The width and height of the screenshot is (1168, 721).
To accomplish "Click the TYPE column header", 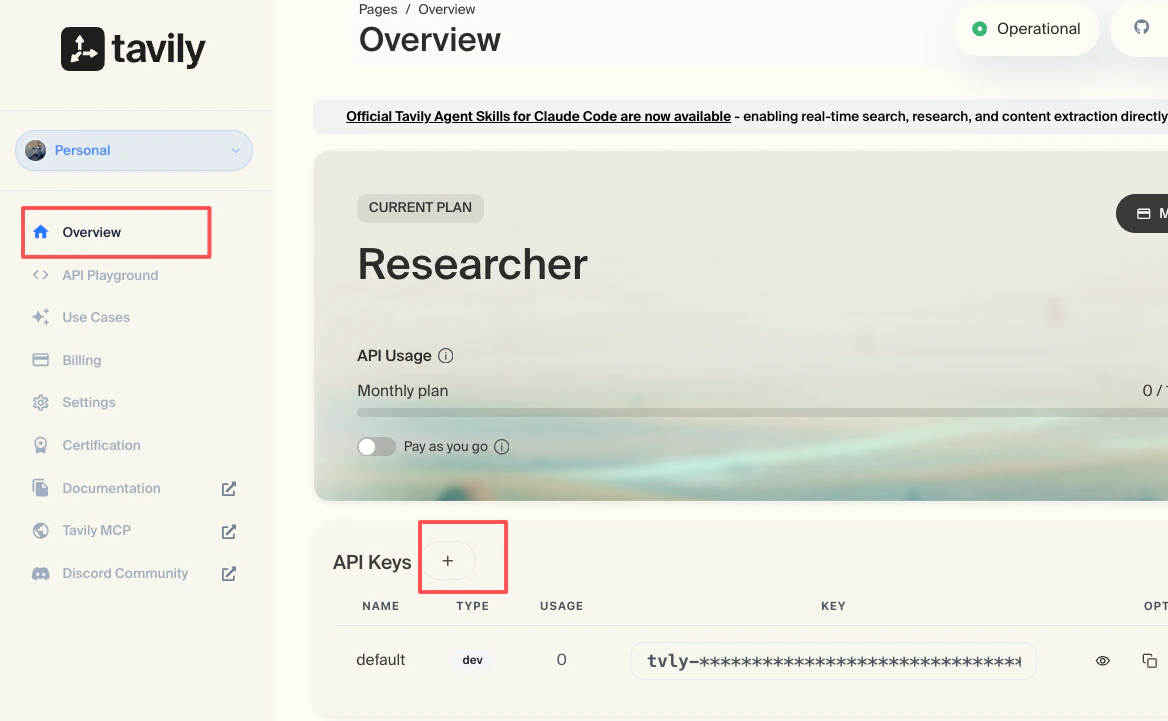I will point(472,606).
